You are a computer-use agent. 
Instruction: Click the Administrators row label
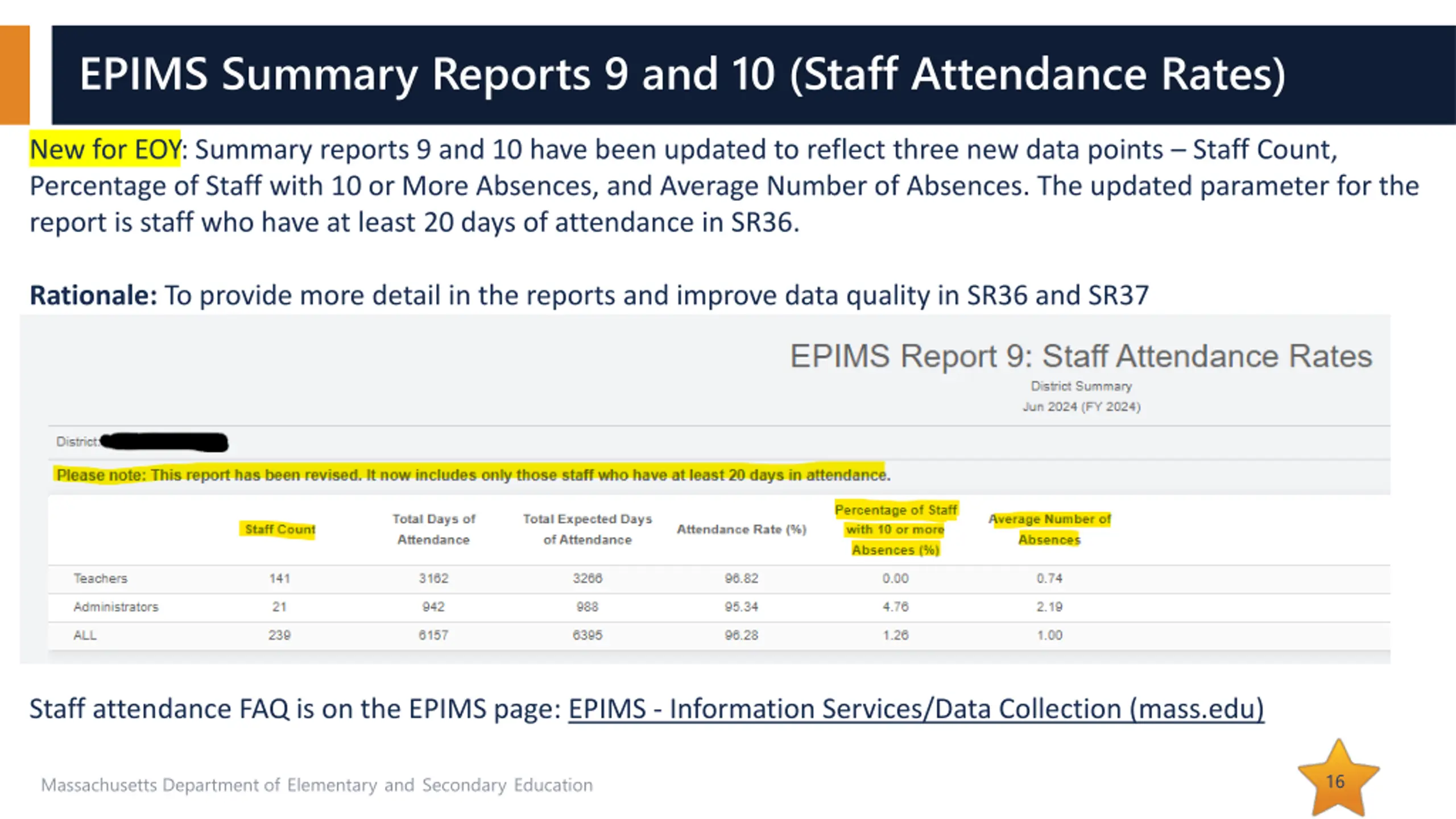pos(116,607)
